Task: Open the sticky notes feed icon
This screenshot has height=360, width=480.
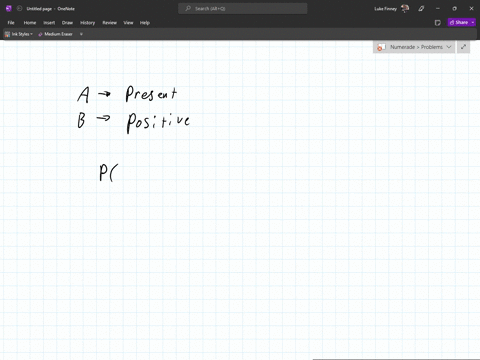Action: (438, 23)
